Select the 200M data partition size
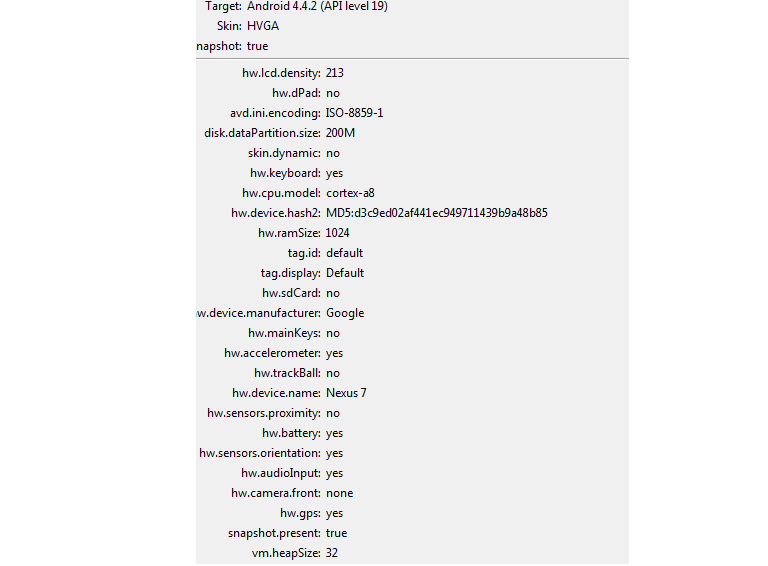Viewport: 768px width, 566px height. point(340,133)
